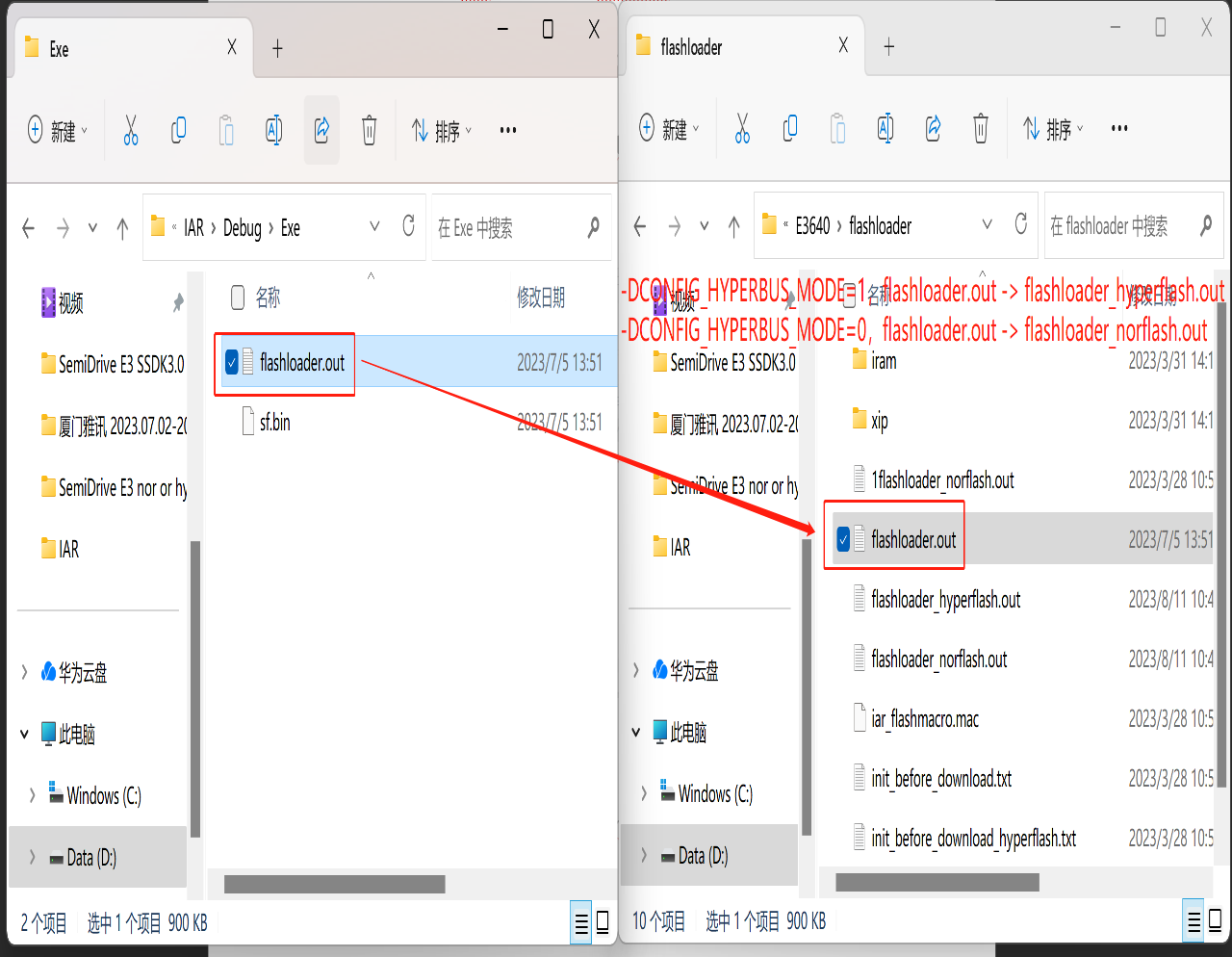Click the Copy icon in Exe window
1232x957 pixels.
178,130
